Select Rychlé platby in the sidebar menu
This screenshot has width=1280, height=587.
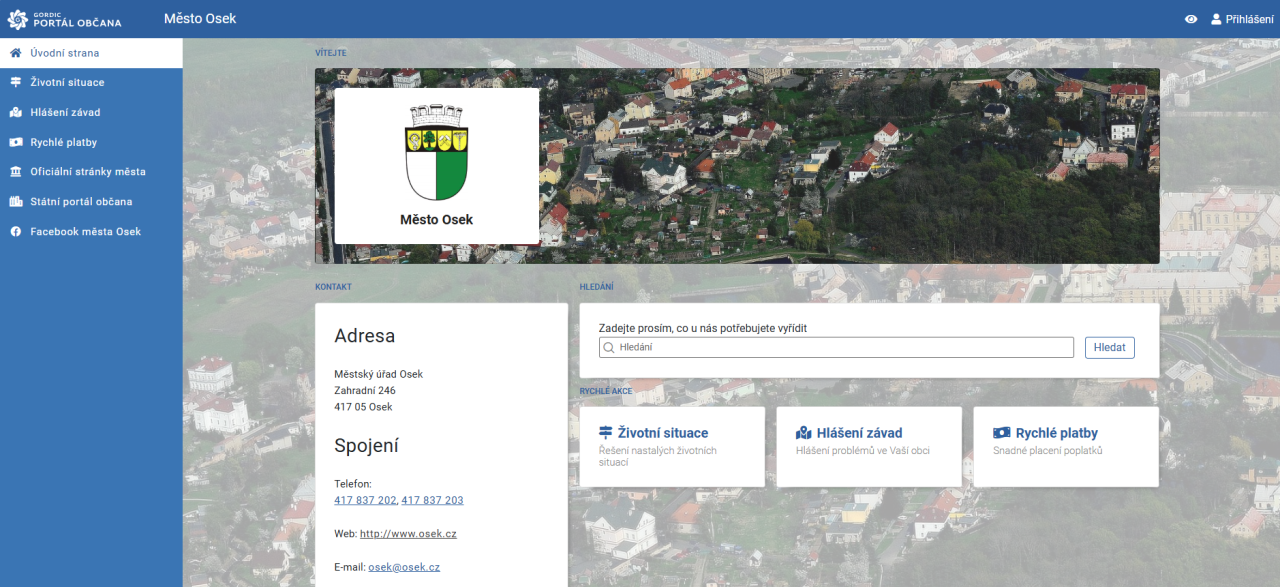tap(64, 142)
